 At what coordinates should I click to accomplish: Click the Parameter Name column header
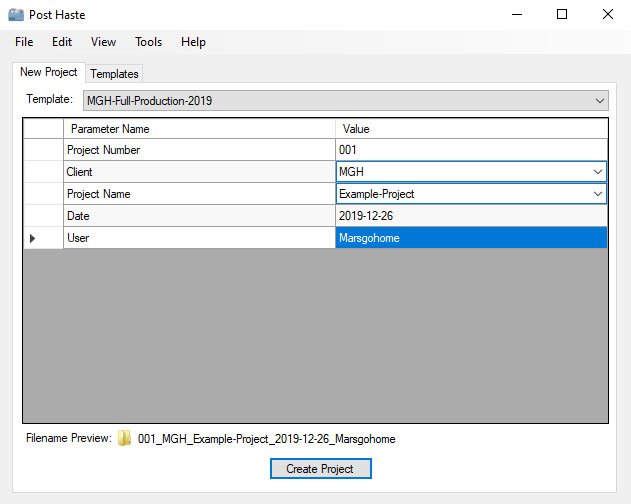pos(199,129)
